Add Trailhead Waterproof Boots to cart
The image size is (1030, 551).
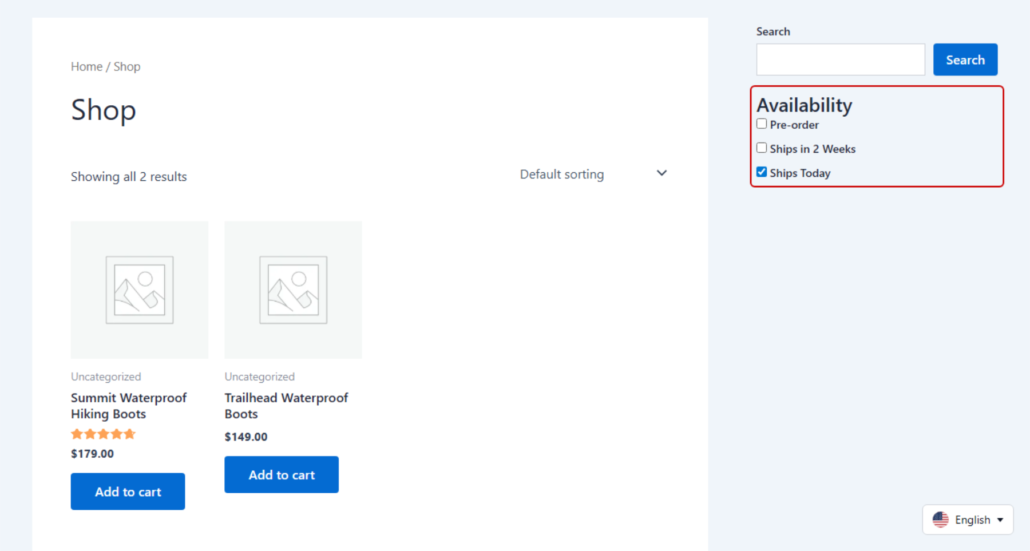pos(281,474)
